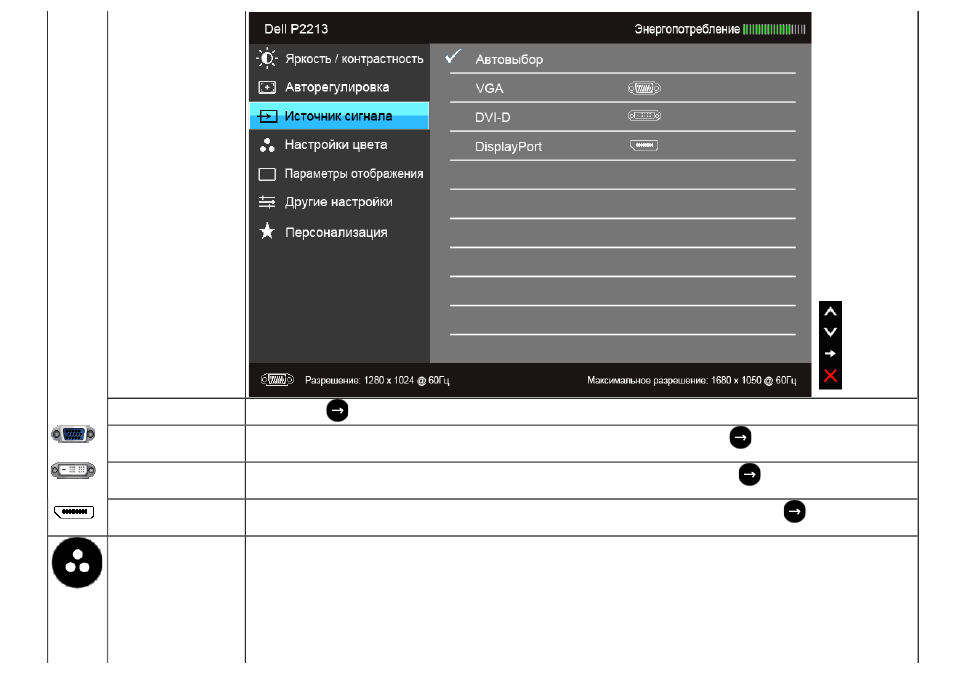Click checkmark next to Автовыбор
The width and height of the screenshot is (954, 674).
click(453, 57)
